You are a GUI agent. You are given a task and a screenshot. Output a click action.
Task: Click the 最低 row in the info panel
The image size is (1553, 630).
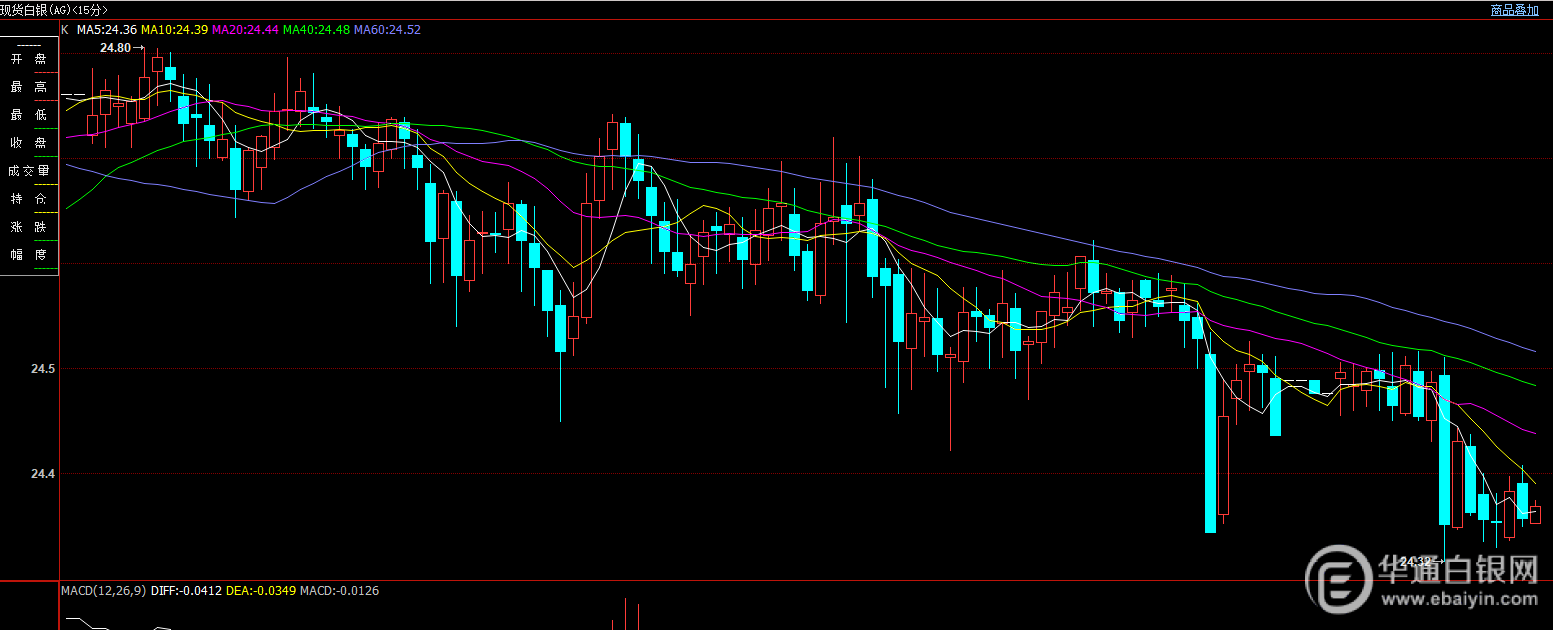click(28, 115)
